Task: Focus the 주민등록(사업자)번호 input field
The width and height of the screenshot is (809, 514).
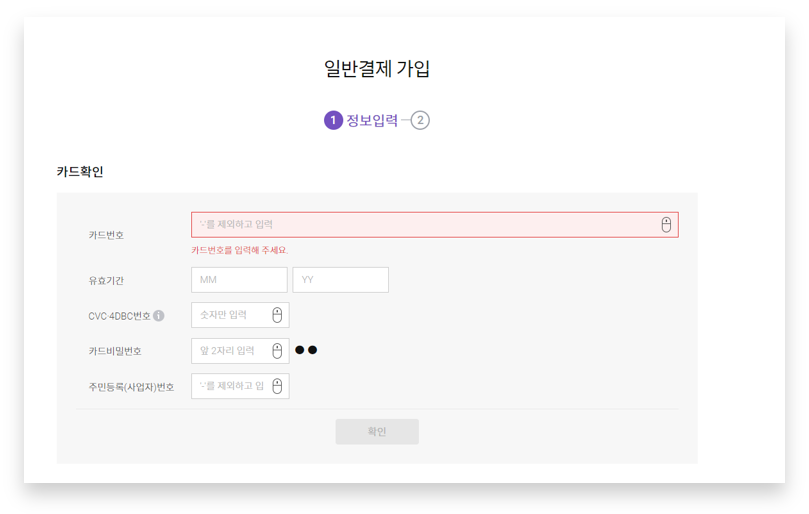Action: pyautogui.click(x=232, y=386)
